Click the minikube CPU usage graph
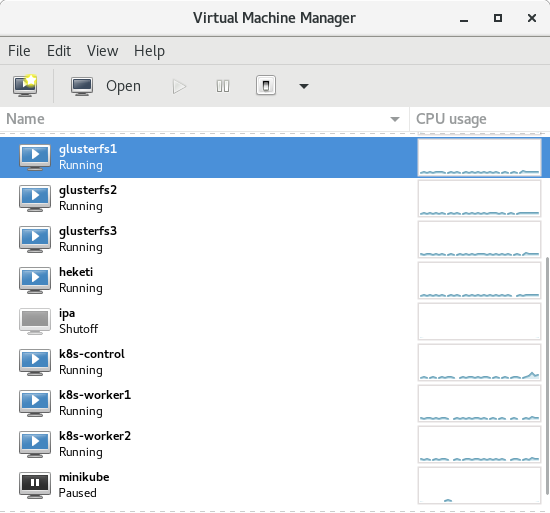The height and width of the screenshot is (513, 550). pos(479,485)
